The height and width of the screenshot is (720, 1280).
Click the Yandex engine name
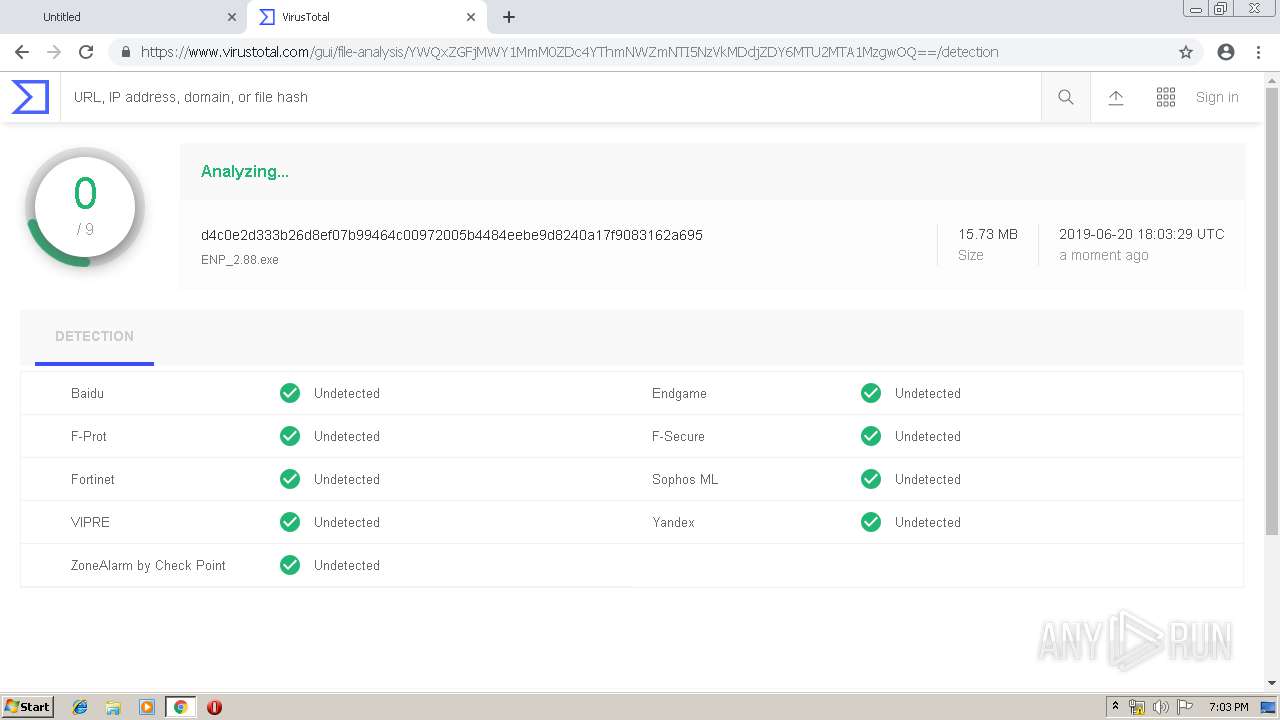click(x=673, y=522)
